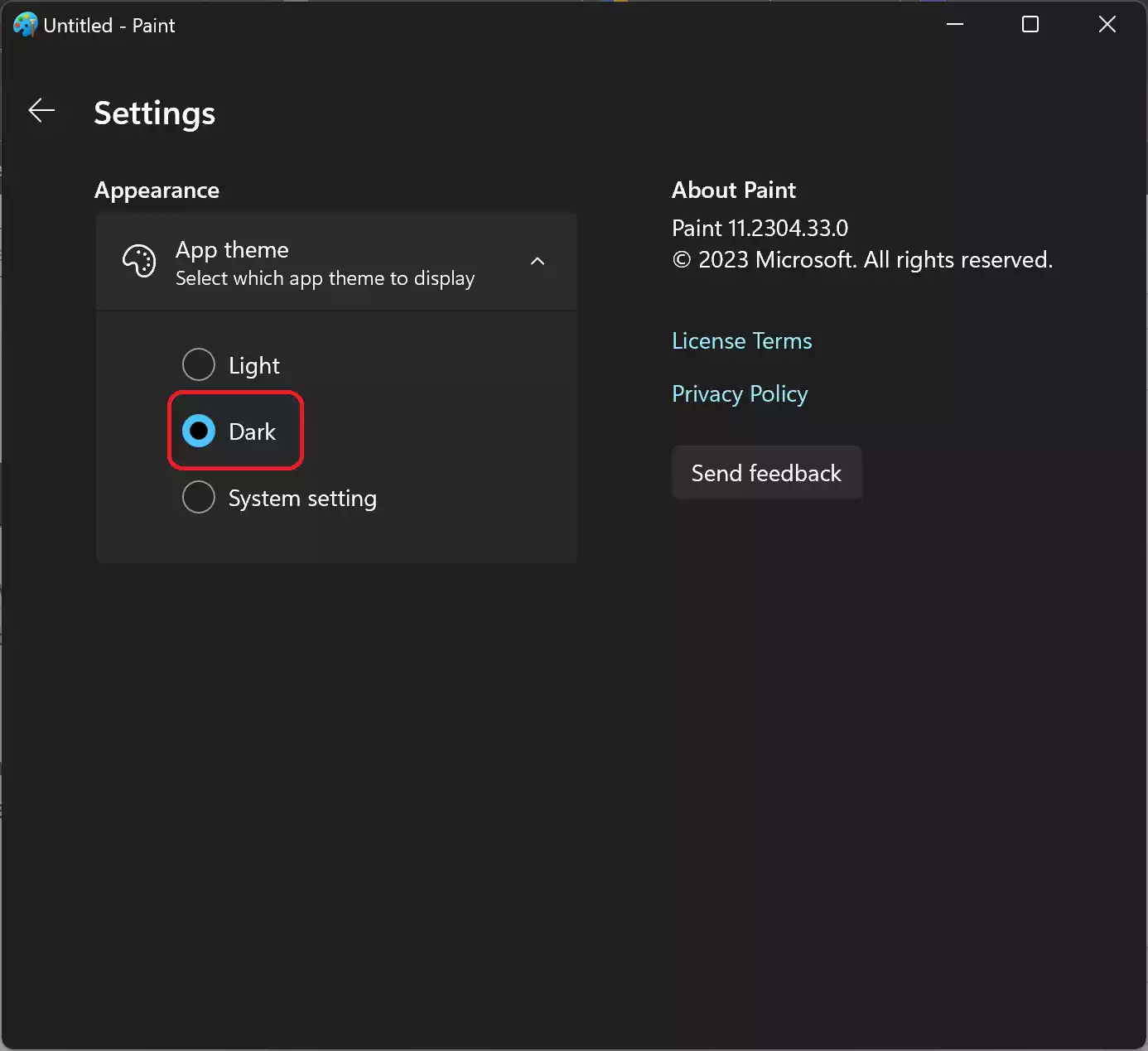Close the Paint window
This screenshot has width=1148, height=1051.
coord(1107,25)
